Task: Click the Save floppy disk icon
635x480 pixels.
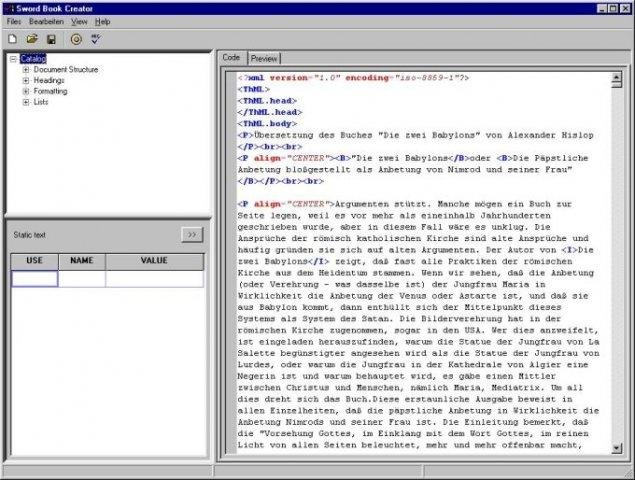Action: pyautogui.click(x=51, y=39)
